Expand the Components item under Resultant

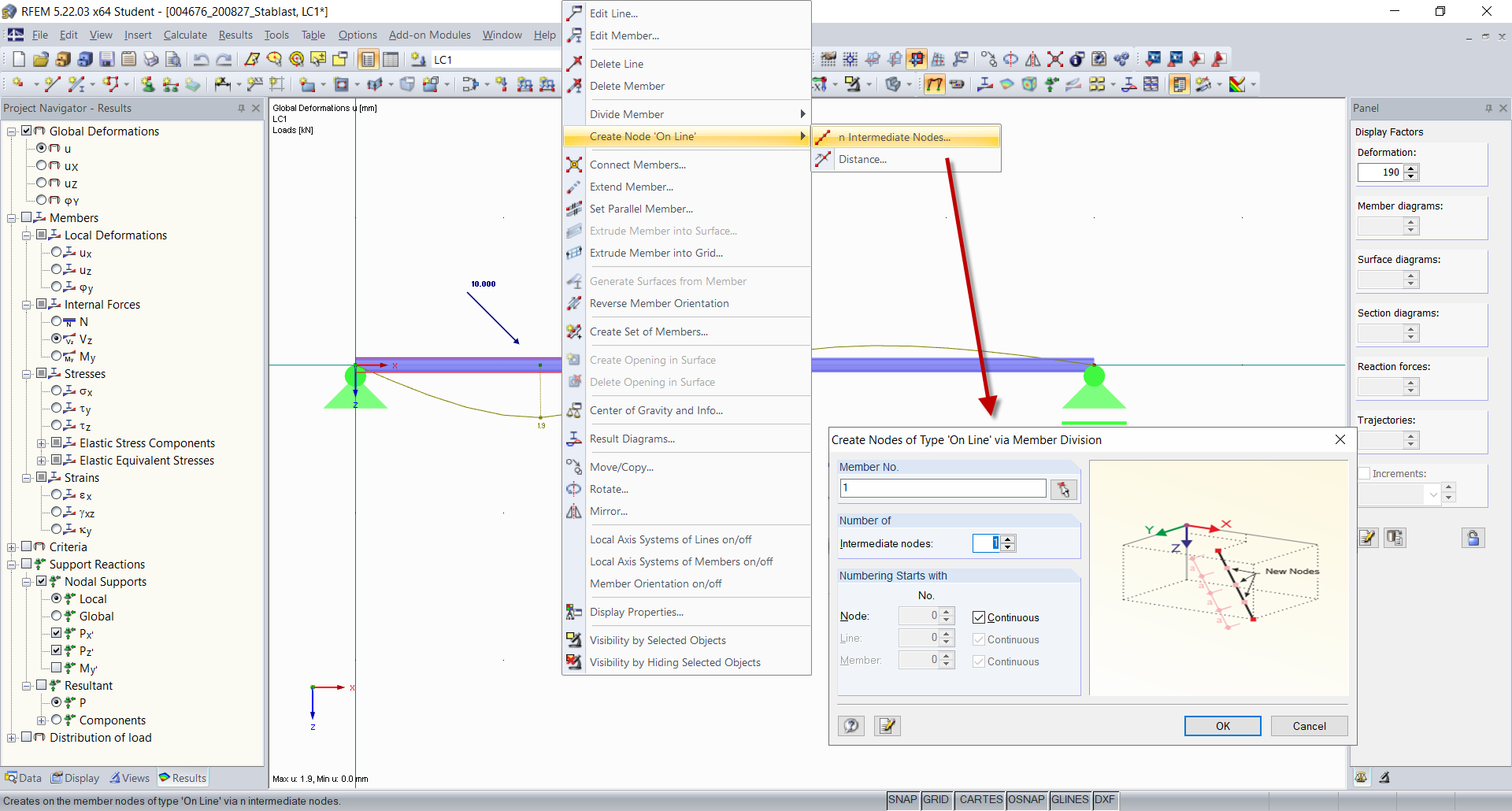pyautogui.click(x=41, y=720)
